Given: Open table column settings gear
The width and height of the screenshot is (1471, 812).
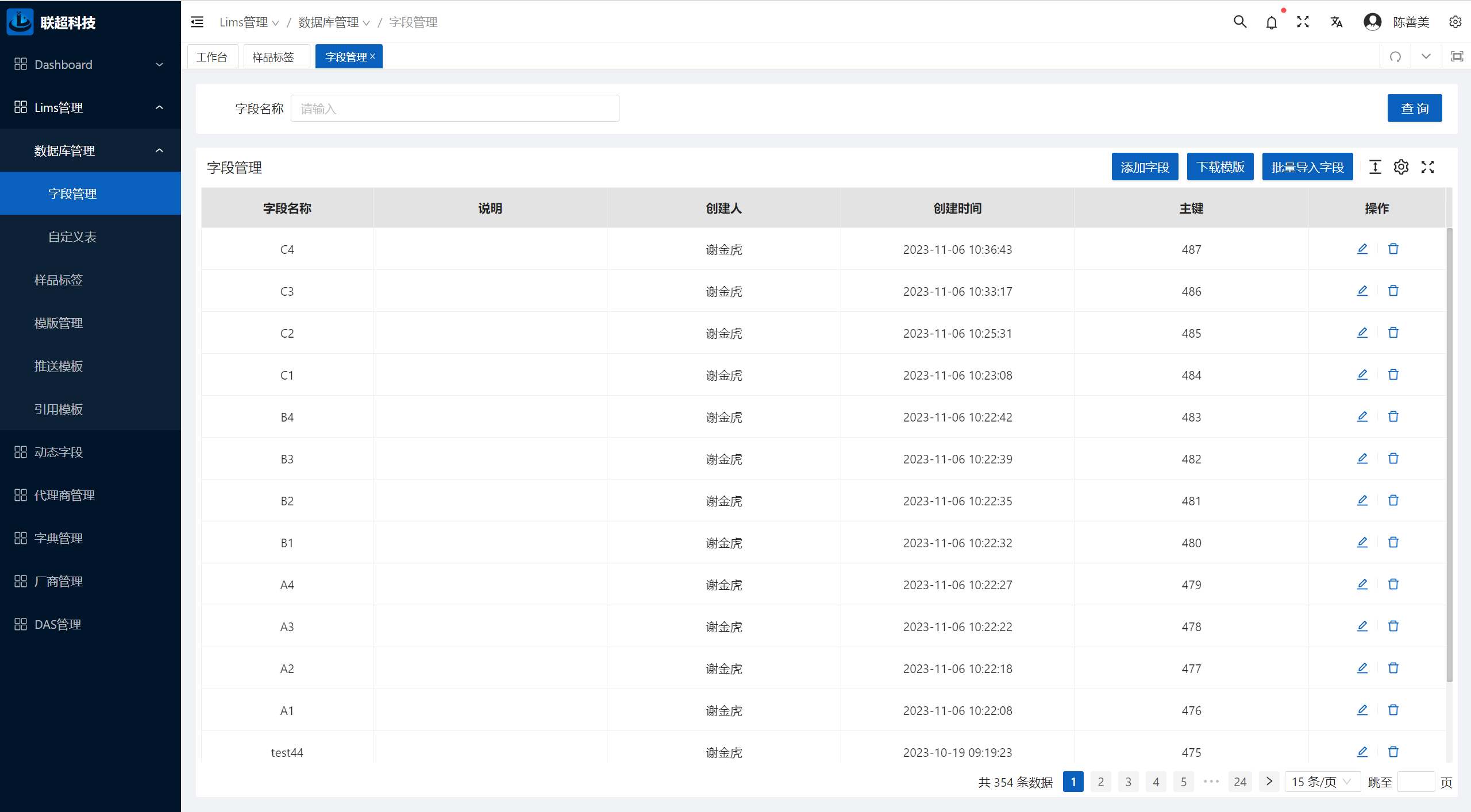Looking at the screenshot, I should tap(1401, 167).
